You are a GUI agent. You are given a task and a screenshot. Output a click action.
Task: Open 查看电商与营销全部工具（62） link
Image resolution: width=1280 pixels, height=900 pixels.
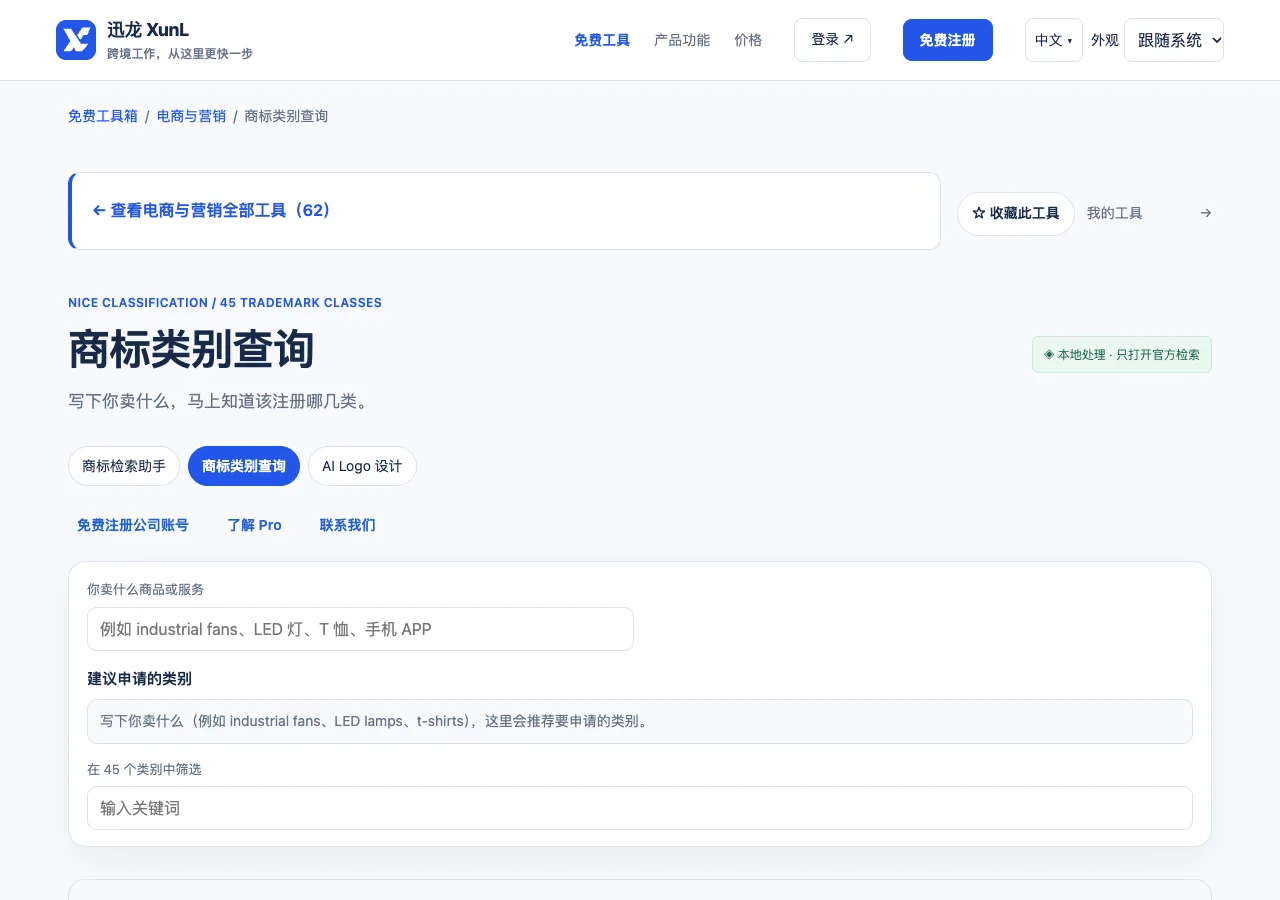click(212, 211)
